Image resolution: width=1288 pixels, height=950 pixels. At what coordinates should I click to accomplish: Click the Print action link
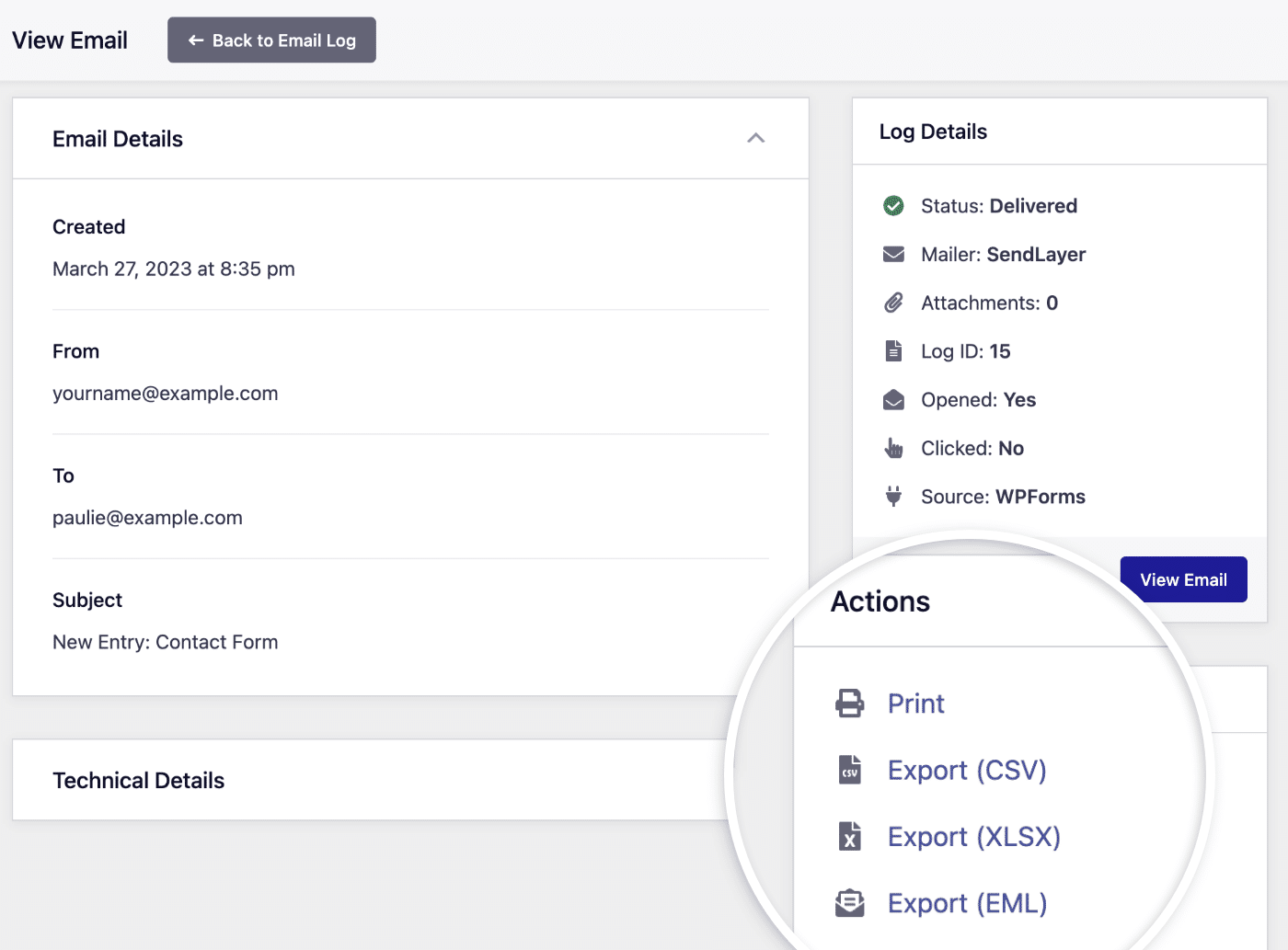coord(915,704)
